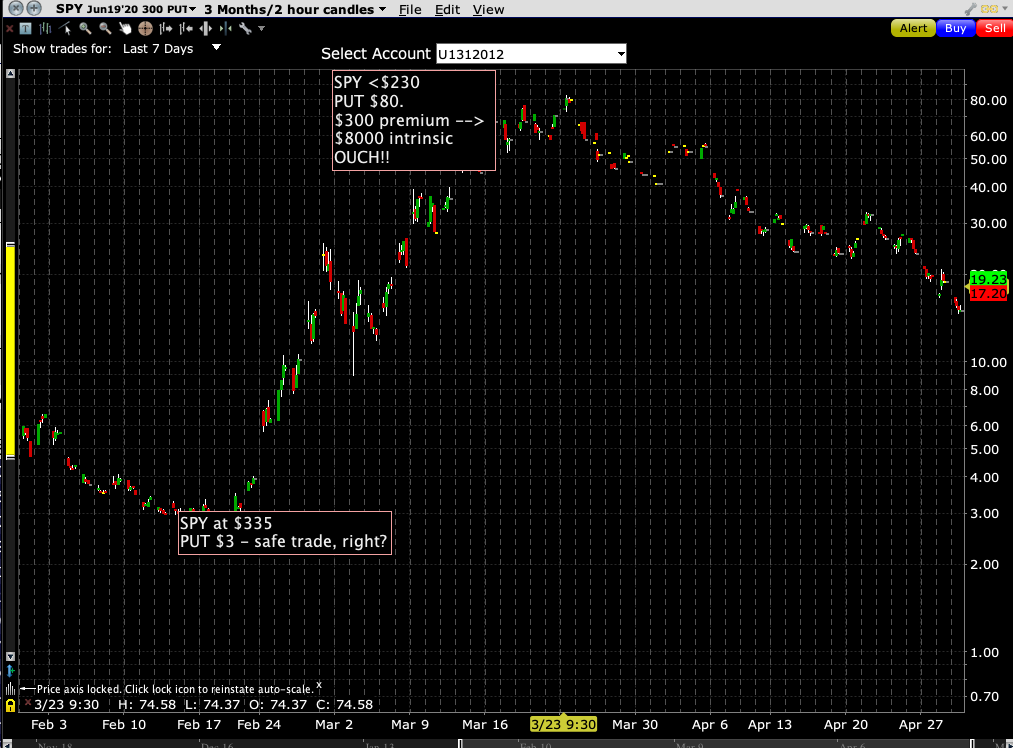Select the SPY at $335 annotation box

click(285, 533)
